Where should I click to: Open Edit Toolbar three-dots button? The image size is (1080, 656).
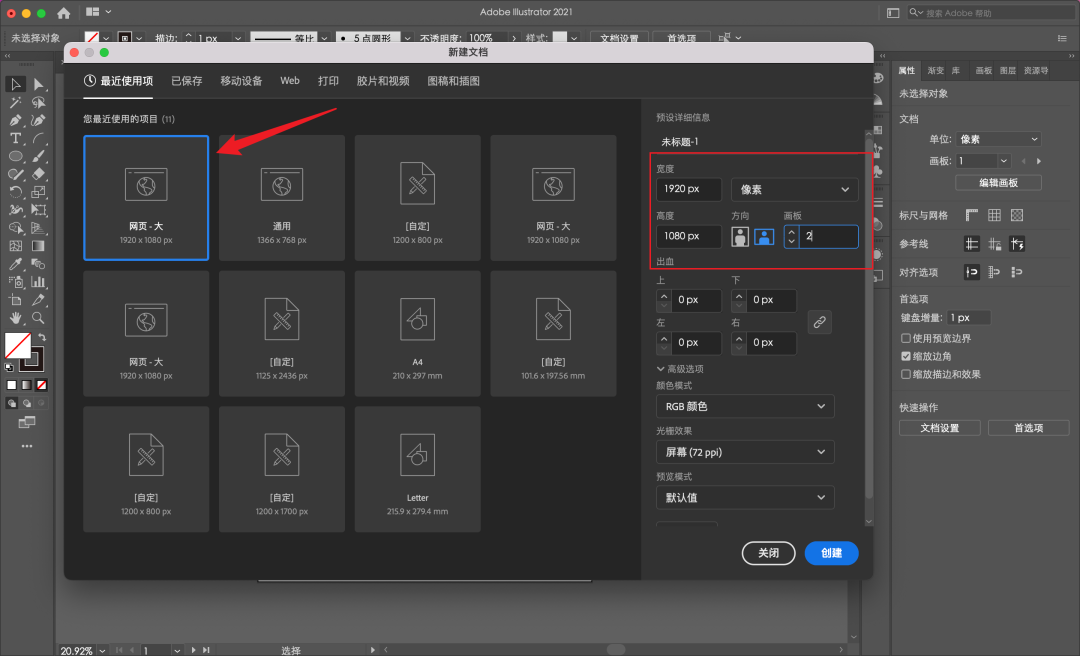(x=27, y=446)
